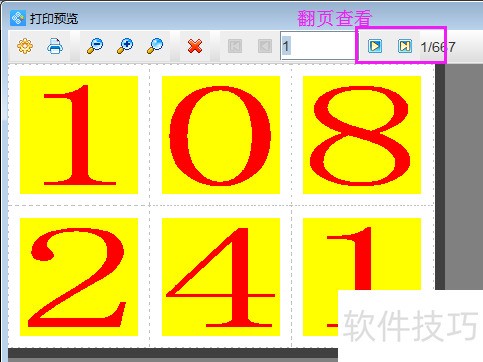
Task: Click the plain magnifier zoom icon
Action: 155,46
